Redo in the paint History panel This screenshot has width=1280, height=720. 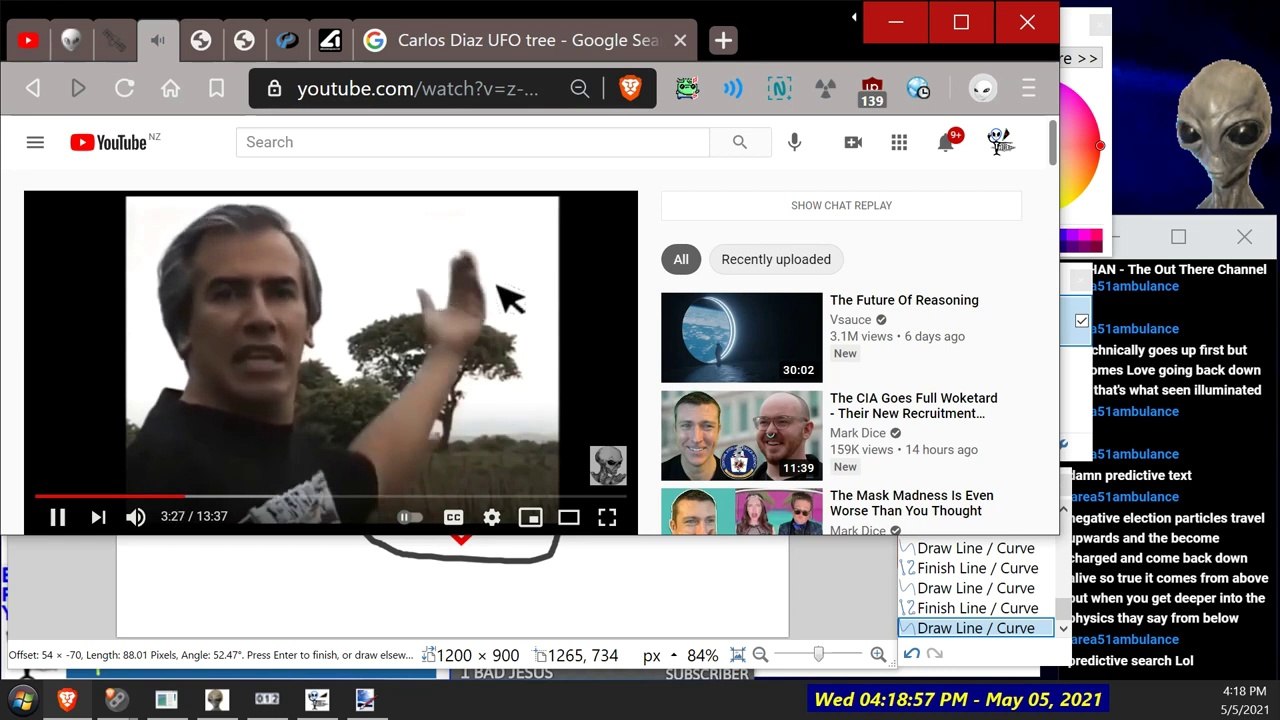pyautogui.click(x=935, y=654)
